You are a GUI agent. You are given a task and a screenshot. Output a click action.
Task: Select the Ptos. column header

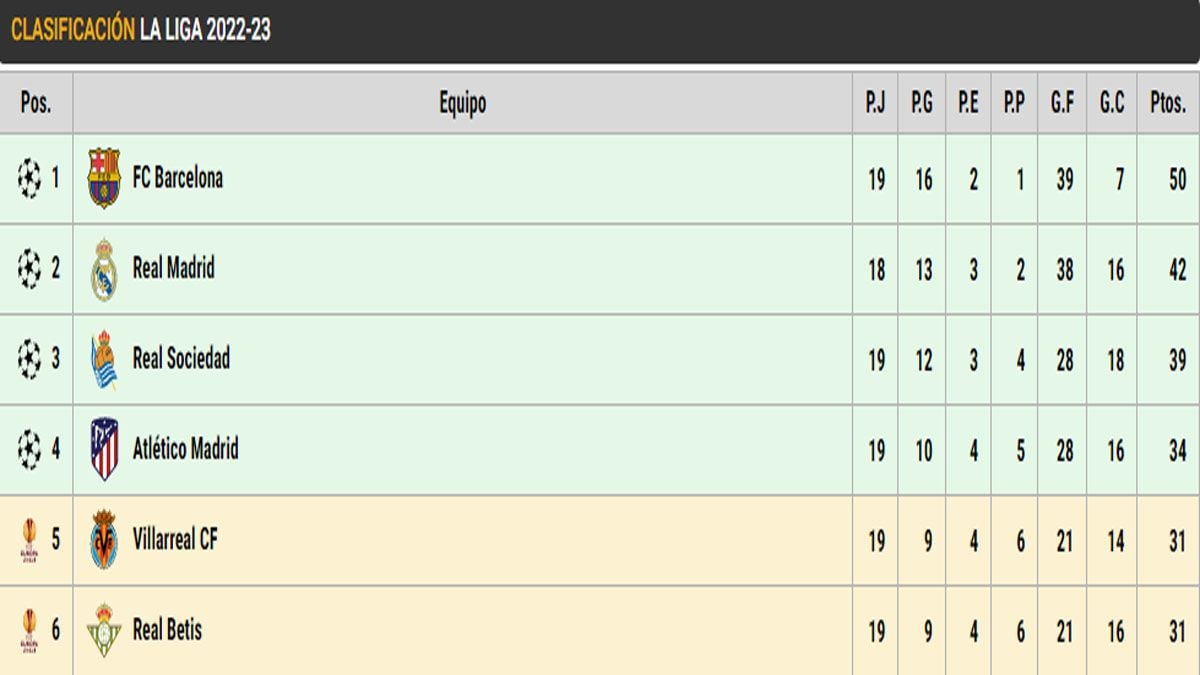1167,102
